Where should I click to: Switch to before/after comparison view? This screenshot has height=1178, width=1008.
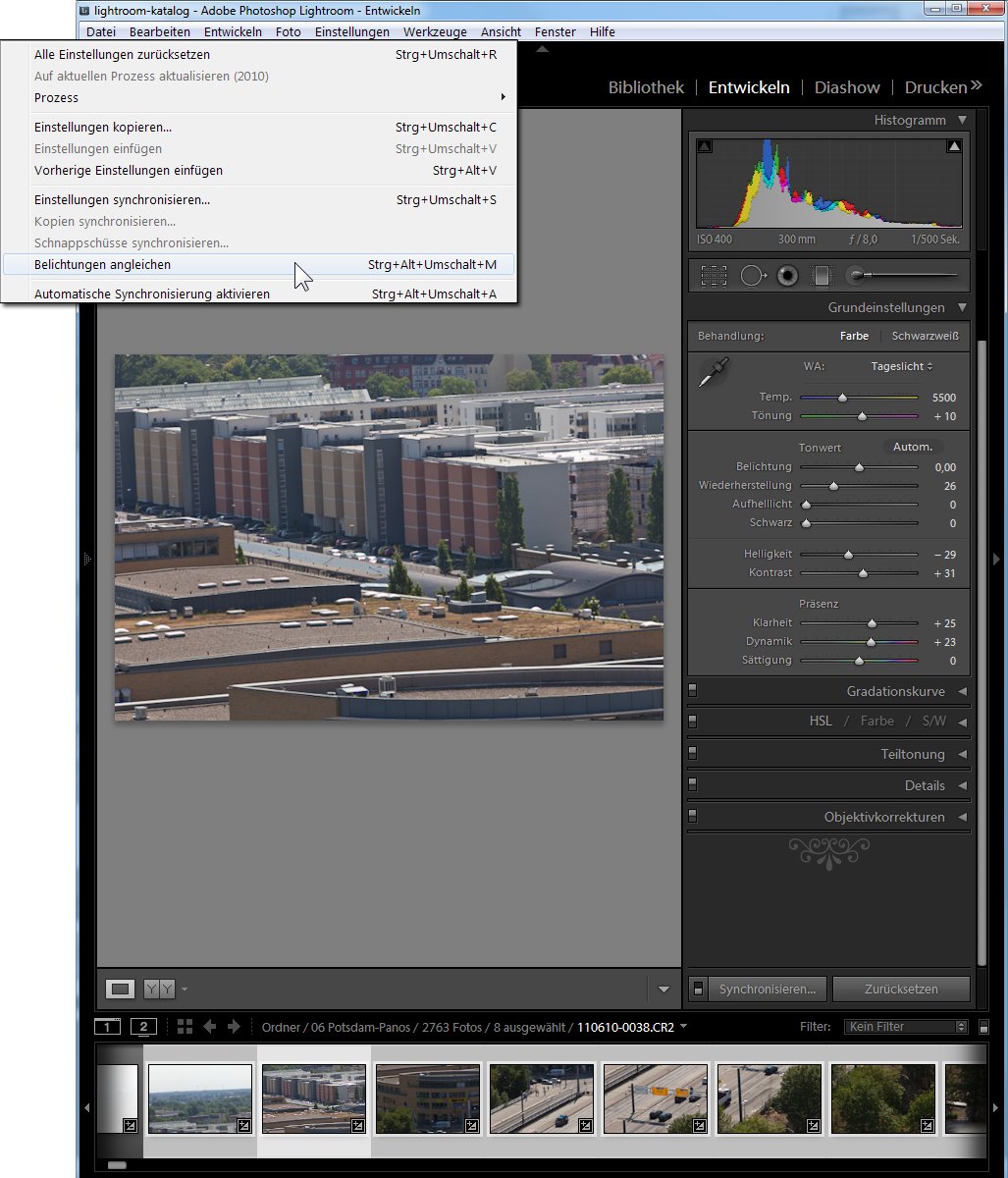coord(159,989)
